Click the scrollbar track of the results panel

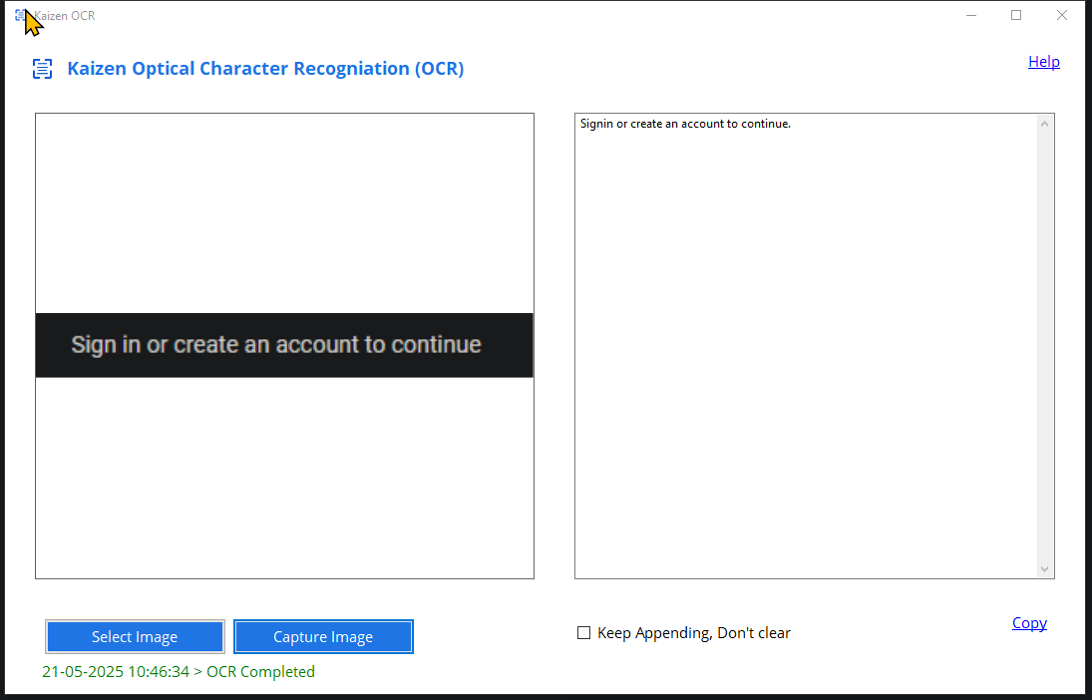pyautogui.click(x=1045, y=350)
